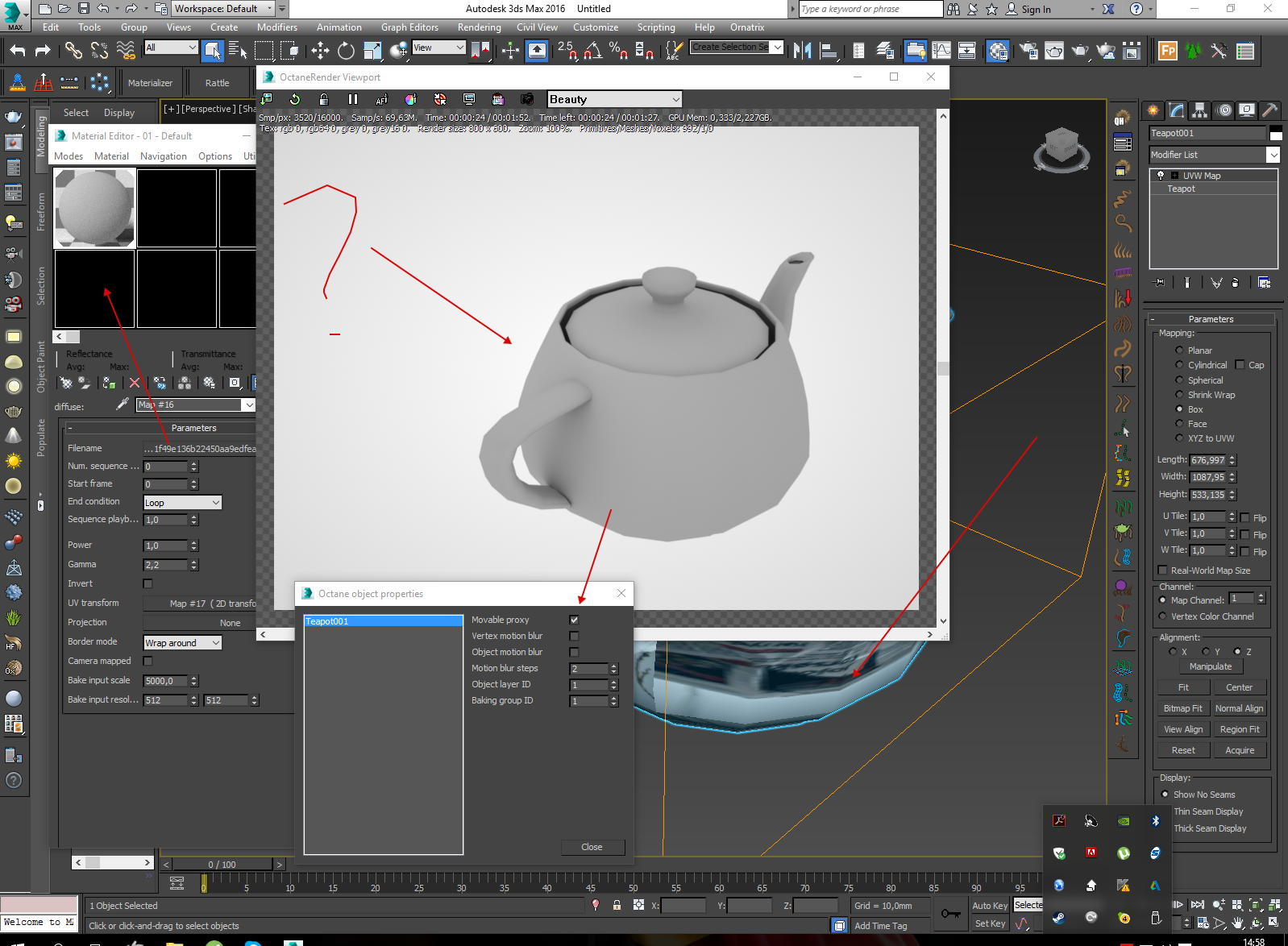
Task: Click the Mirror tool icon
Action: [802, 51]
